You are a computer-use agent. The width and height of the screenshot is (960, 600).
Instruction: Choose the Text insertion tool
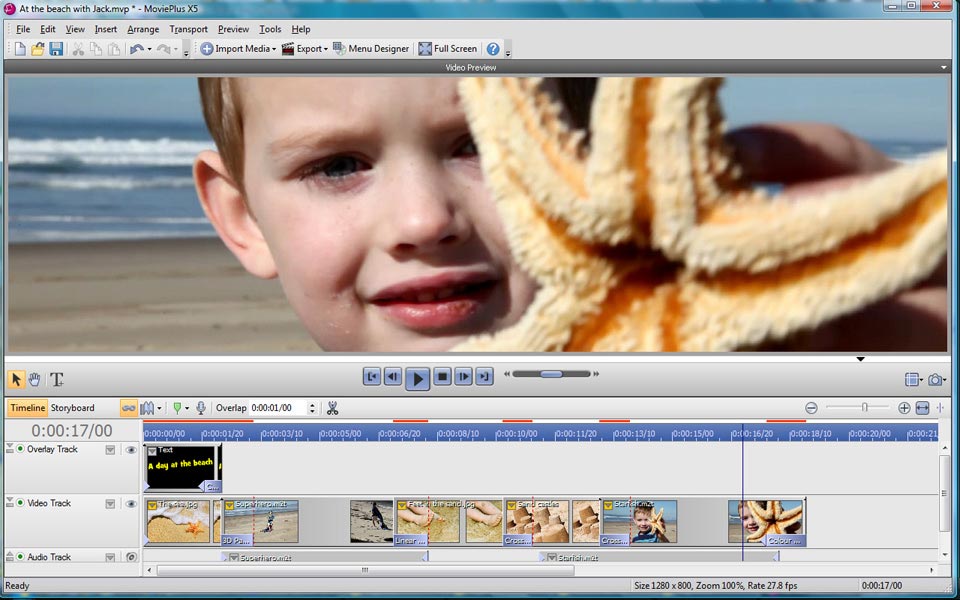point(57,379)
